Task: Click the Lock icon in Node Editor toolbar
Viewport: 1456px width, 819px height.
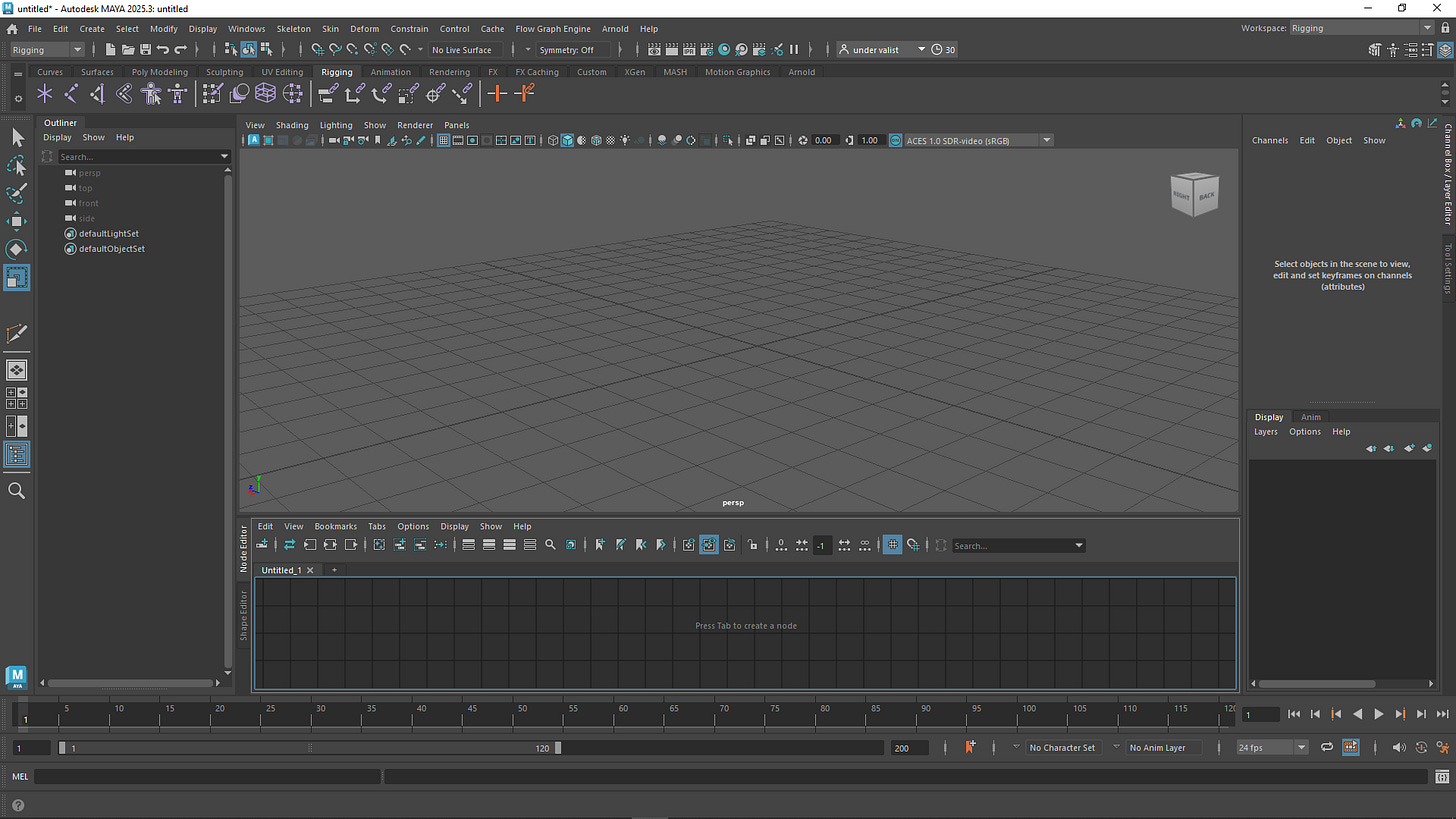Action: pos(752,545)
